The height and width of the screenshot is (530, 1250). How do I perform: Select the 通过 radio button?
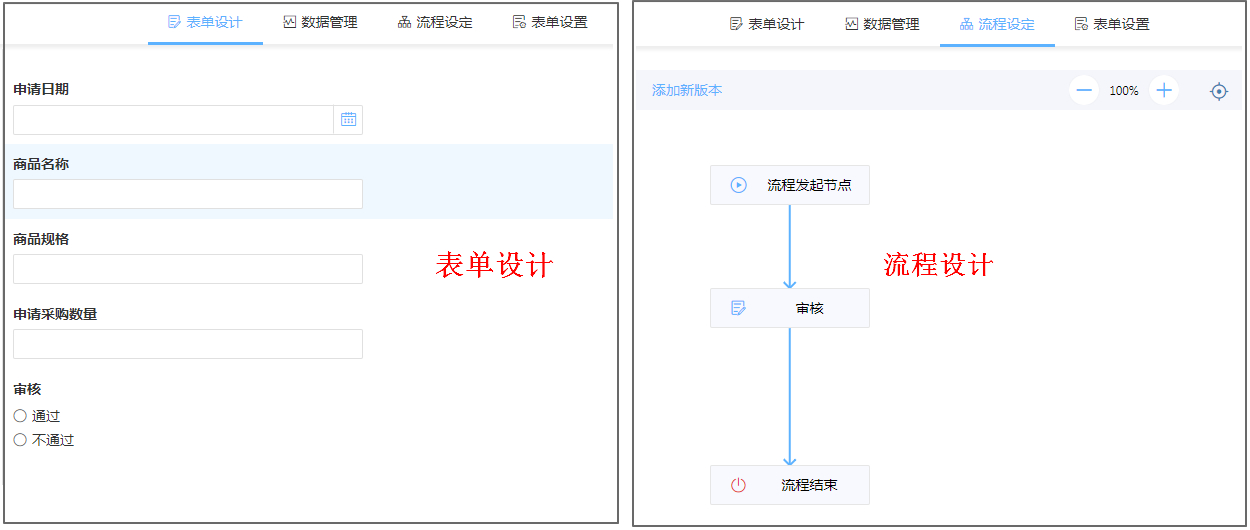click(20, 416)
